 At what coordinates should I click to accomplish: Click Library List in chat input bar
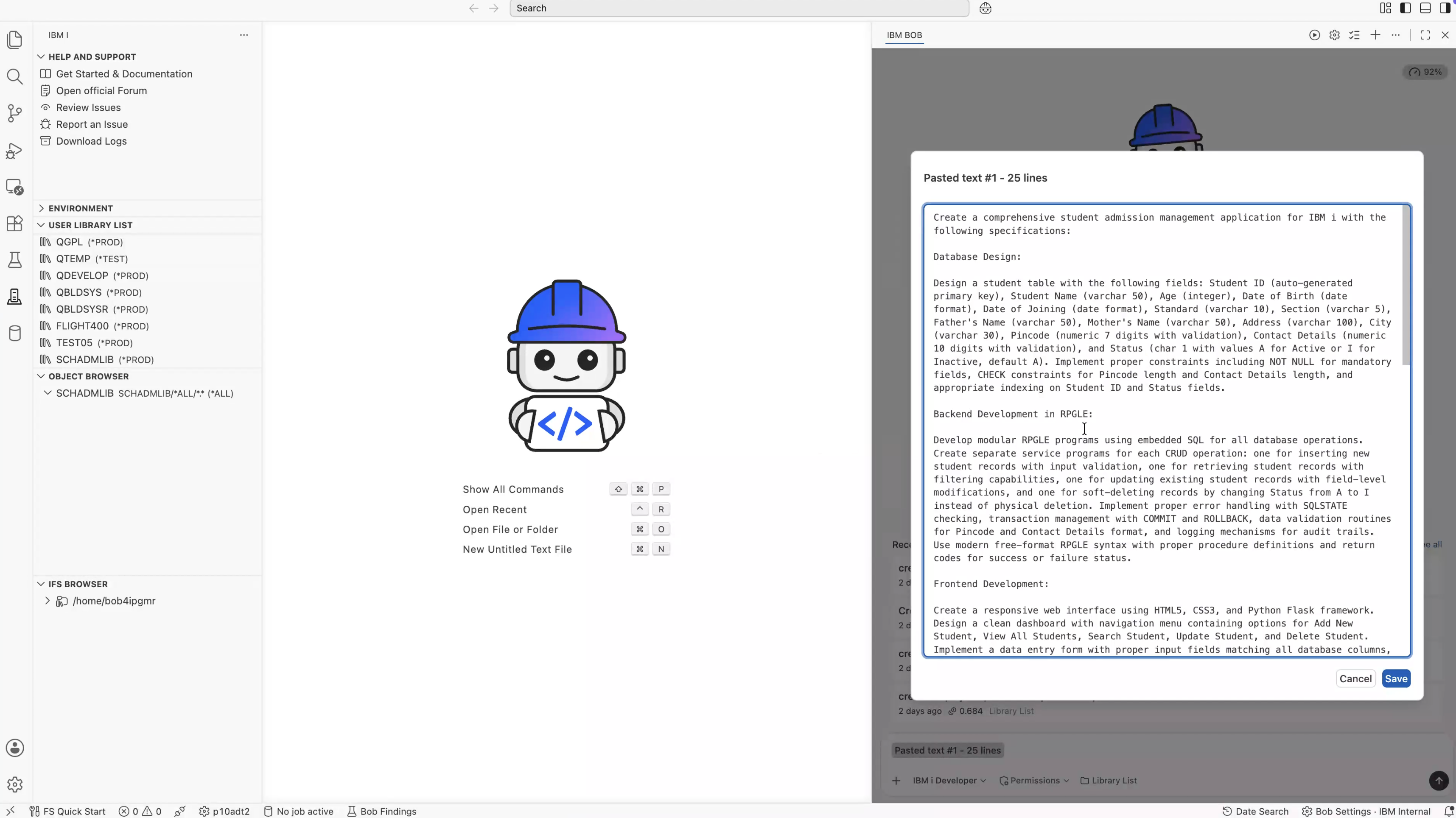pos(1109,781)
